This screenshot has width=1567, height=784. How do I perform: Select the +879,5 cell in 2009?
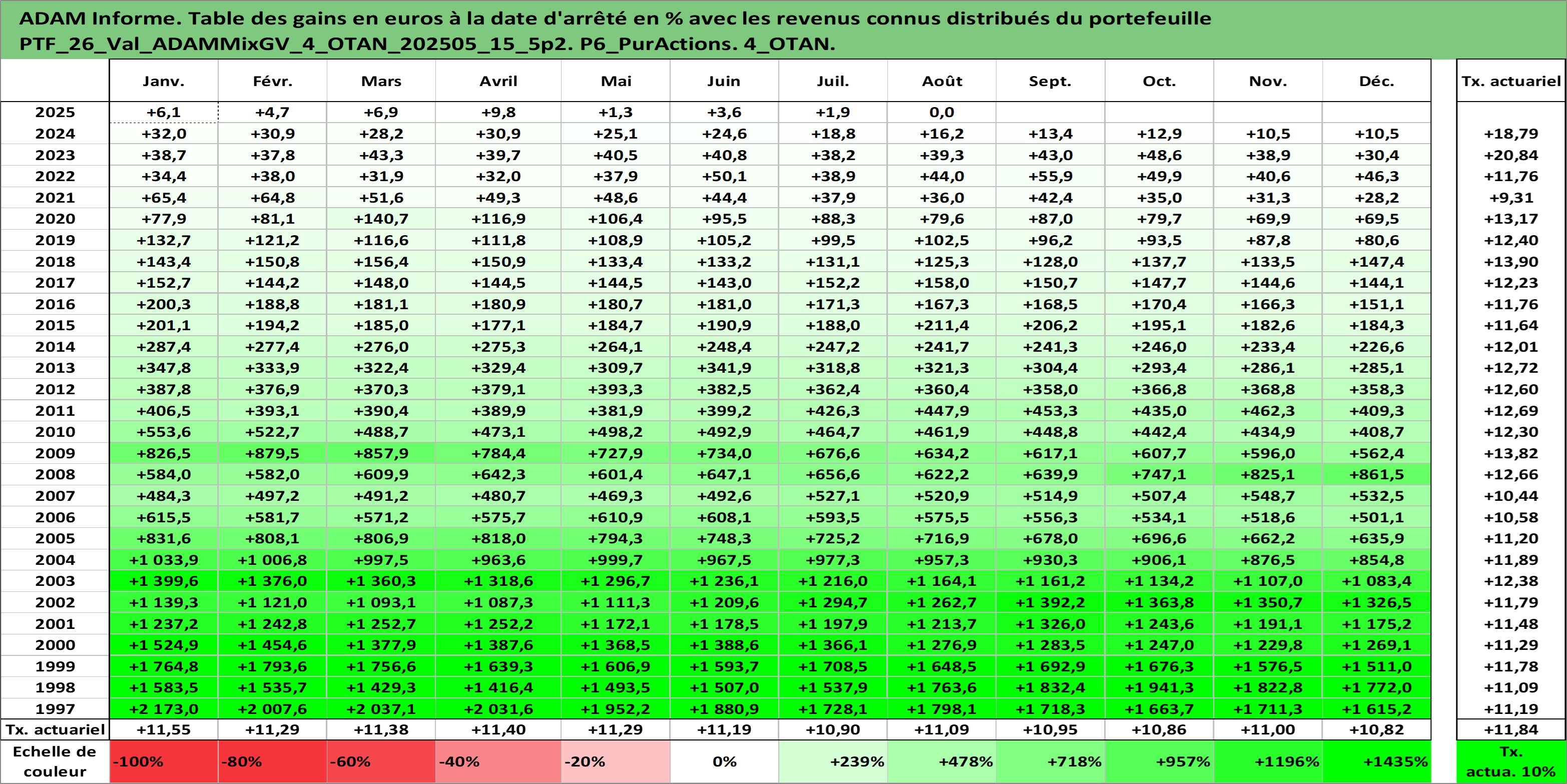[x=273, y=453]
